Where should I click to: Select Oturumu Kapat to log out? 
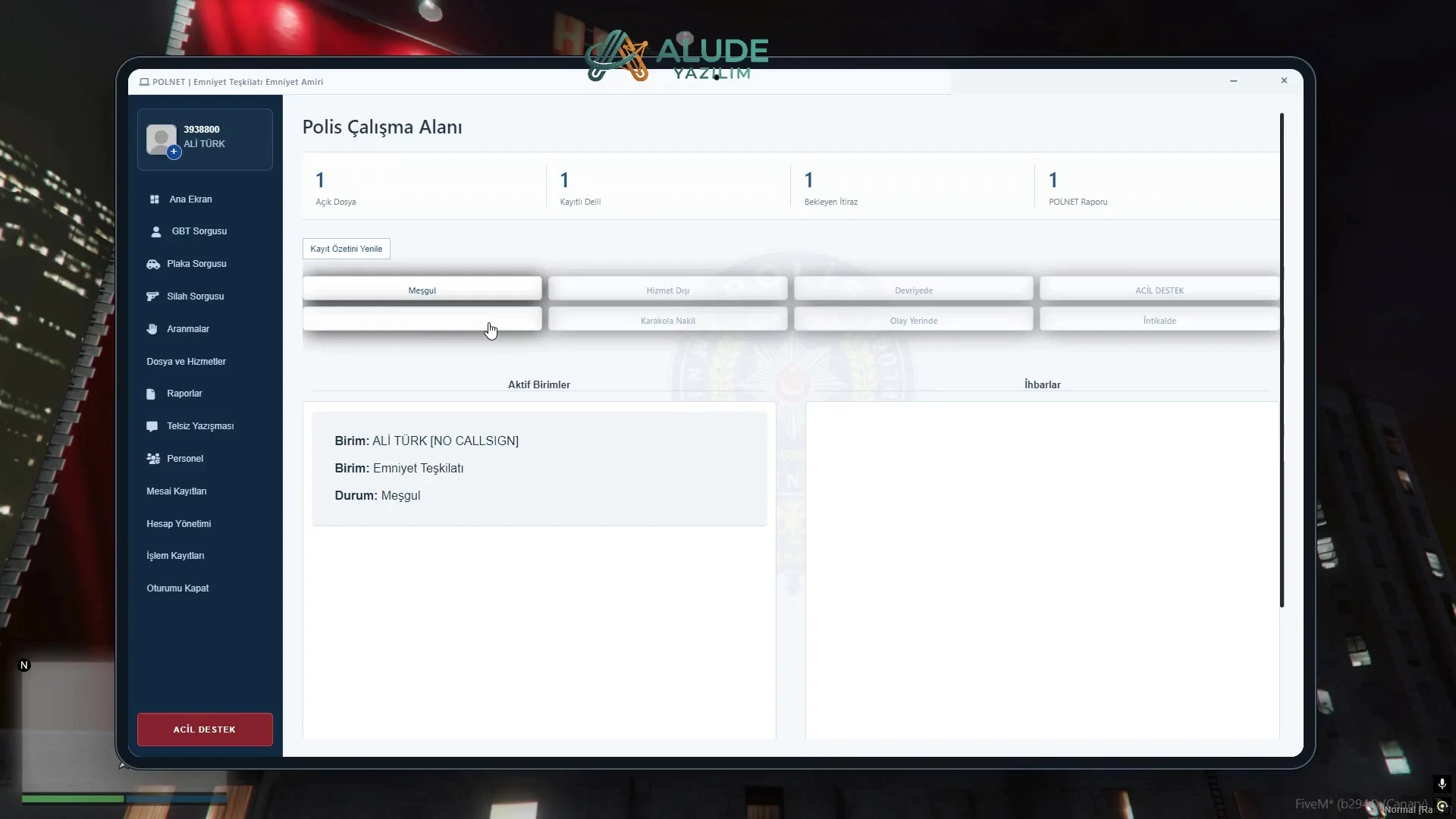click(x=177, y=588)
